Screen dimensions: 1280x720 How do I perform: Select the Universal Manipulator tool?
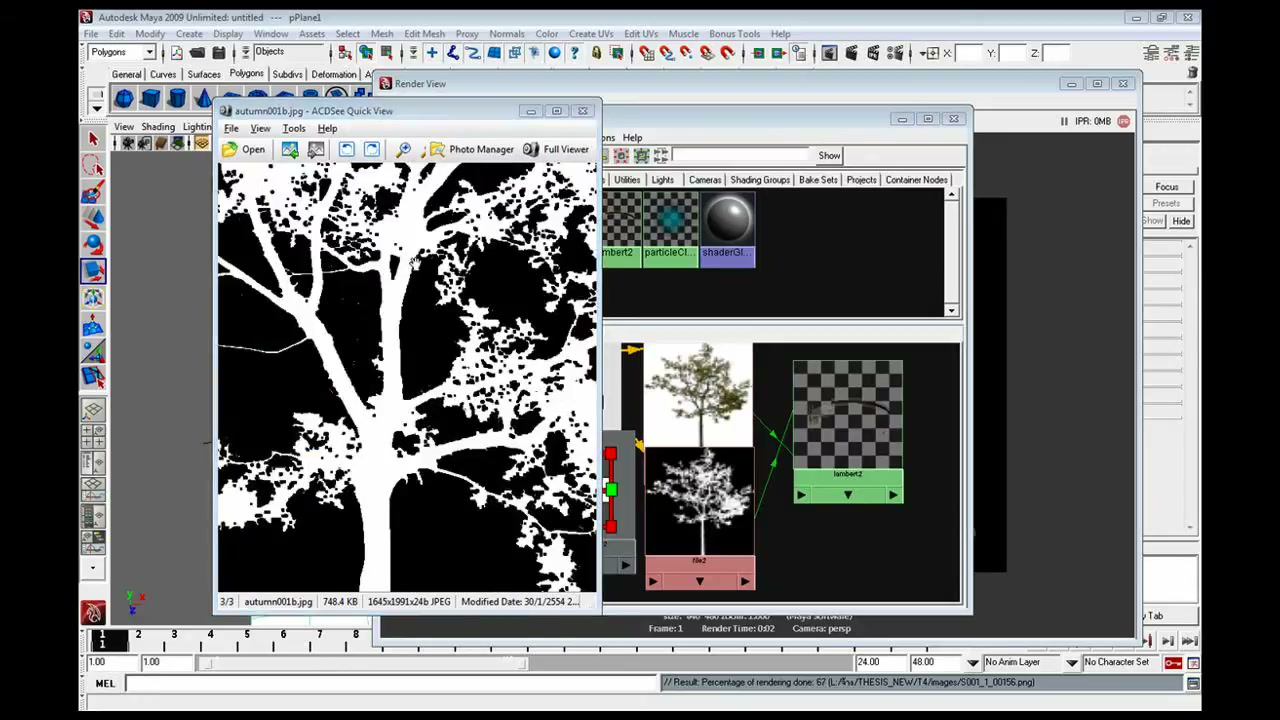pos(93,297)
